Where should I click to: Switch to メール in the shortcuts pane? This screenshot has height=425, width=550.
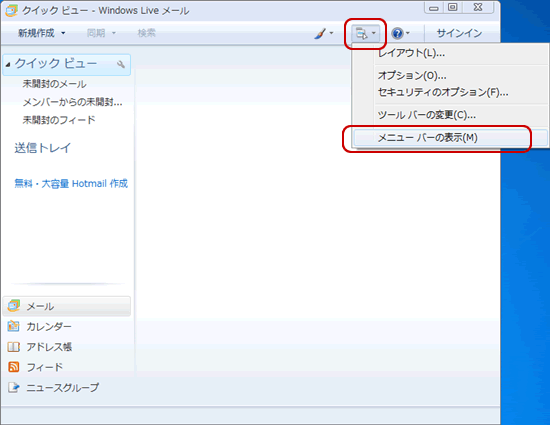coord(67,306)
